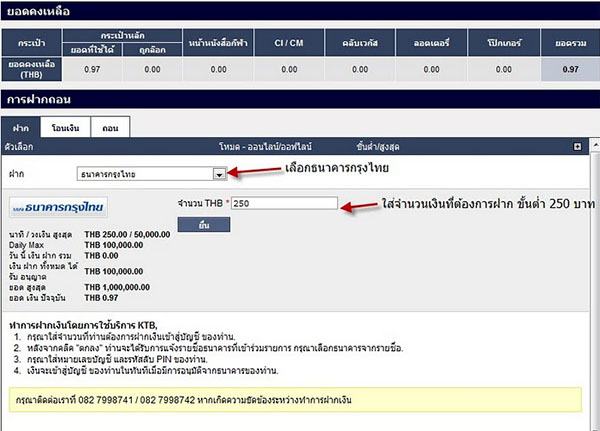600x431 pixels.
Task: Click the ยื่น submit button
Action: click(x=204, y=225)
